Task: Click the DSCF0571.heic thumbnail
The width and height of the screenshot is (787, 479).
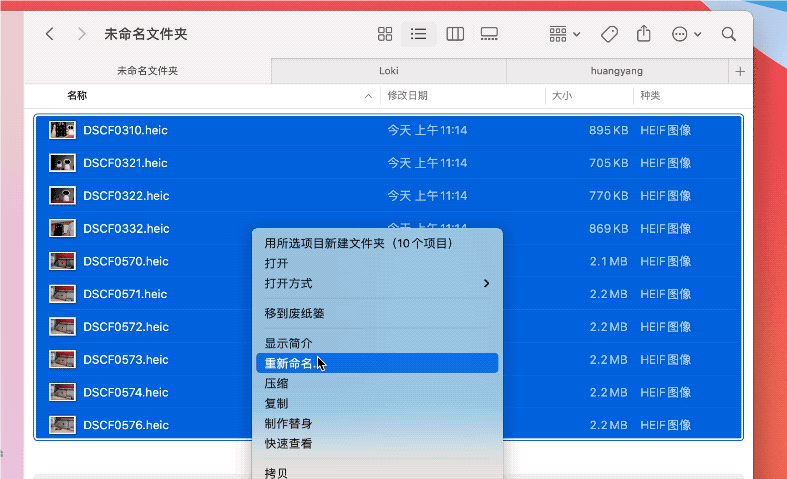Action: (62, 294)
